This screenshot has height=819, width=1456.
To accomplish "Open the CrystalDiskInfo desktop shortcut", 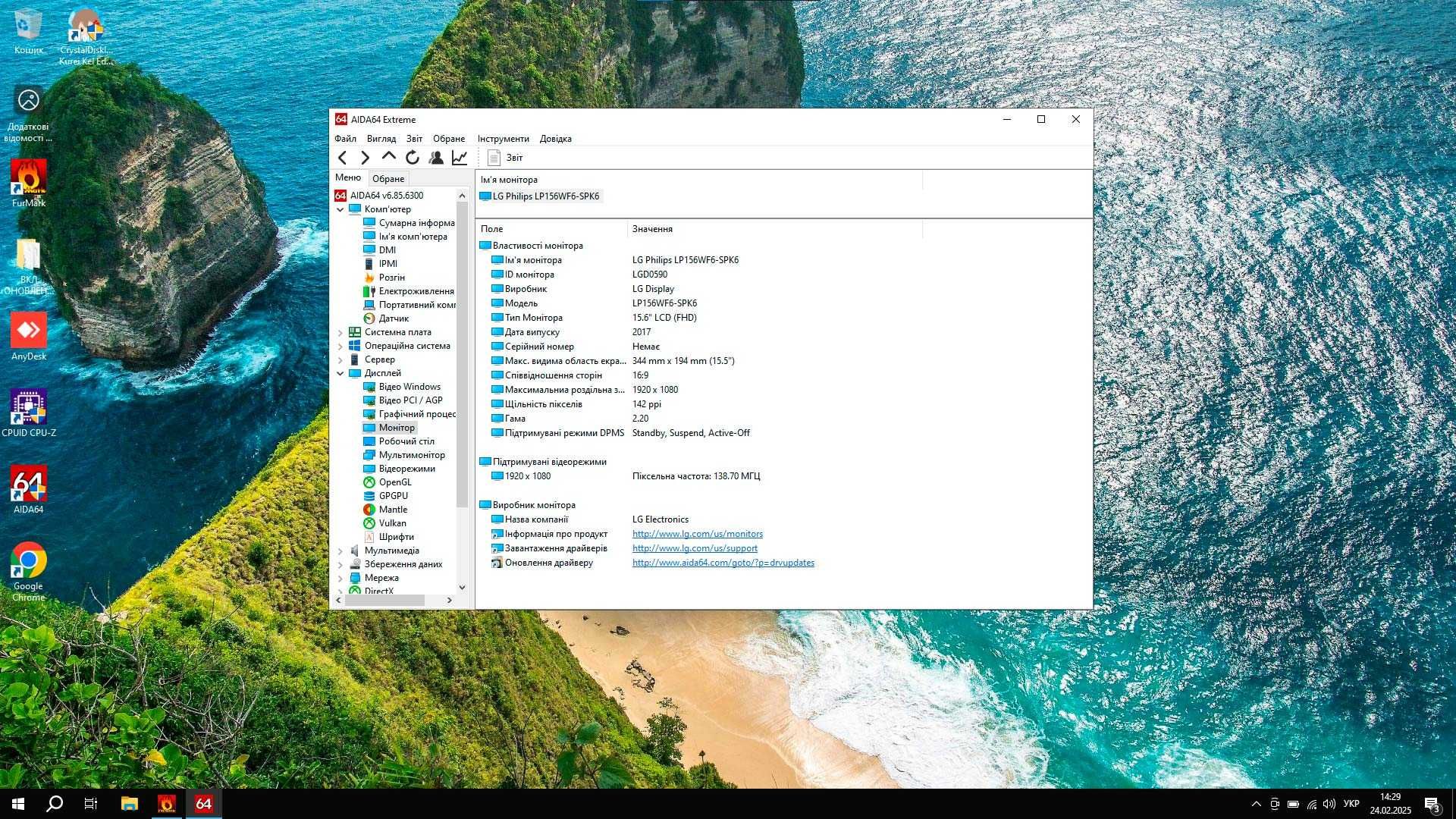I will coord(86,36).
